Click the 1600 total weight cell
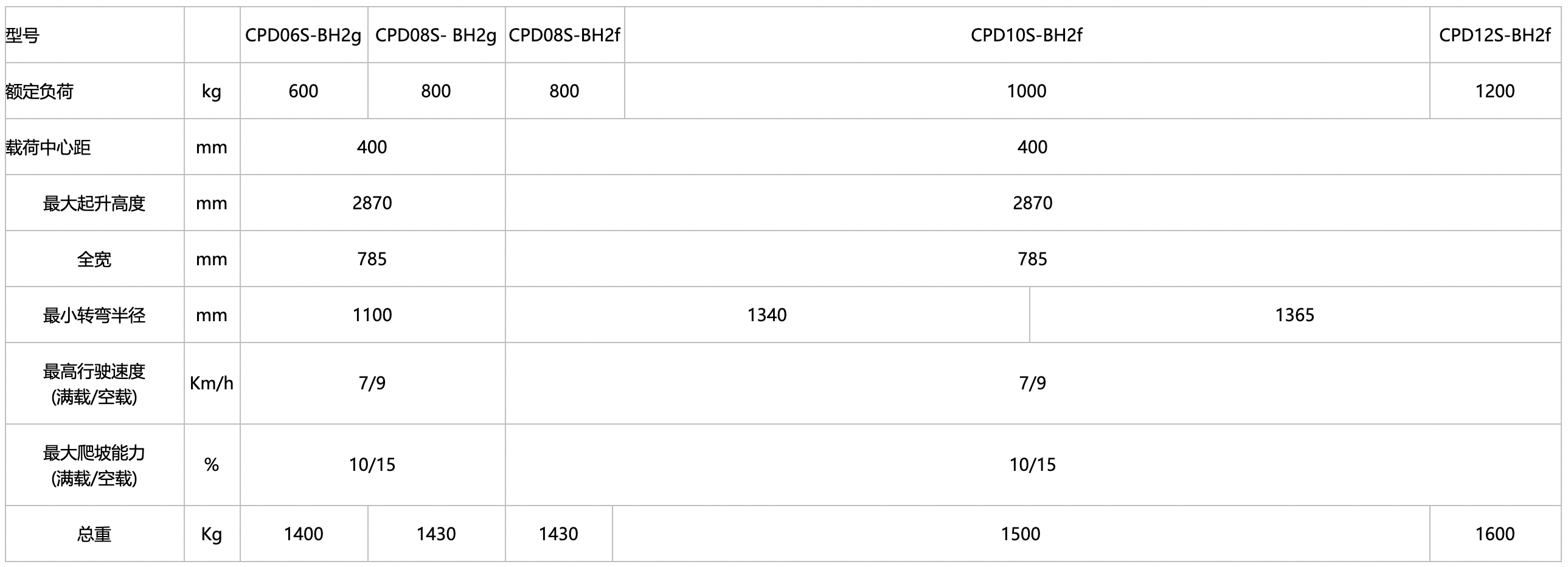 click(x=1494, y=534)
